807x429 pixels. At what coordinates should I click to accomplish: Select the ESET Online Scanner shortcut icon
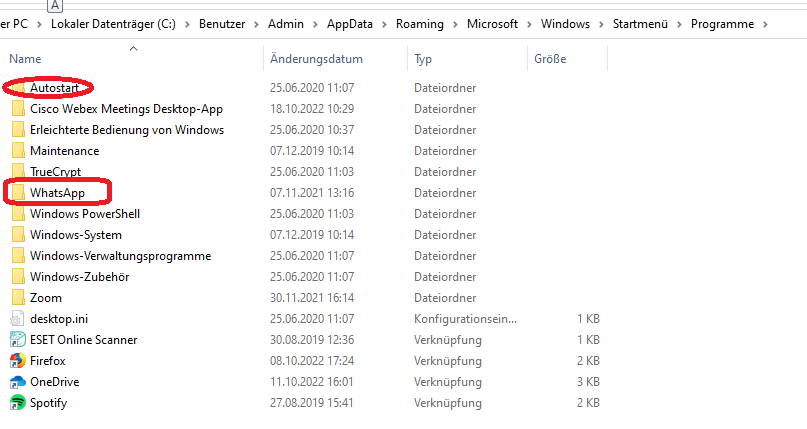tap(17, 340)
